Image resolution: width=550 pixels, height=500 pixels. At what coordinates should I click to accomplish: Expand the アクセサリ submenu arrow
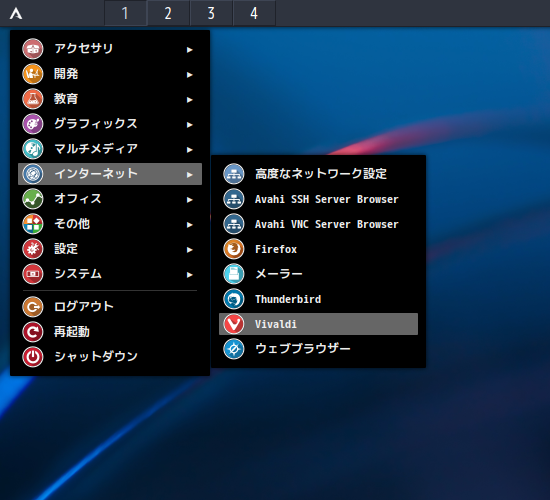[x=190, y=49]
